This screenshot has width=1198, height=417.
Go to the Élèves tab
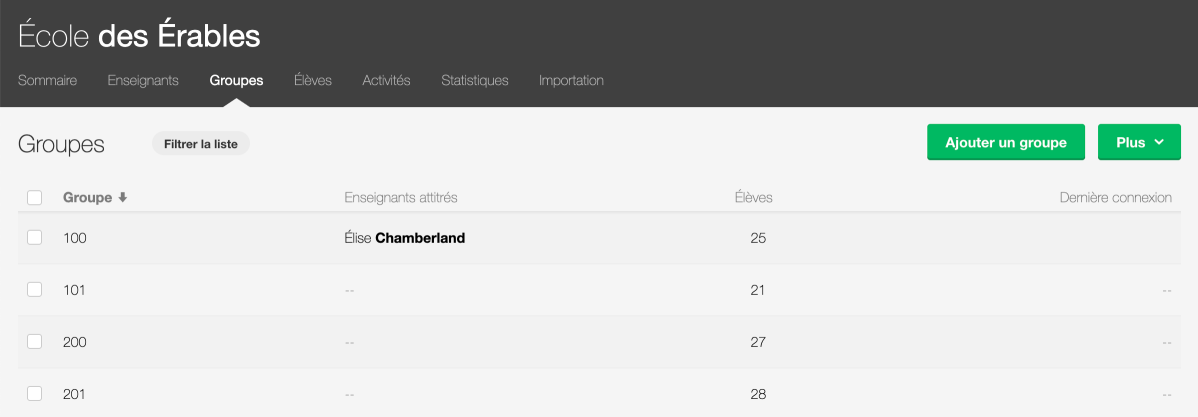(x=312, y=80)
